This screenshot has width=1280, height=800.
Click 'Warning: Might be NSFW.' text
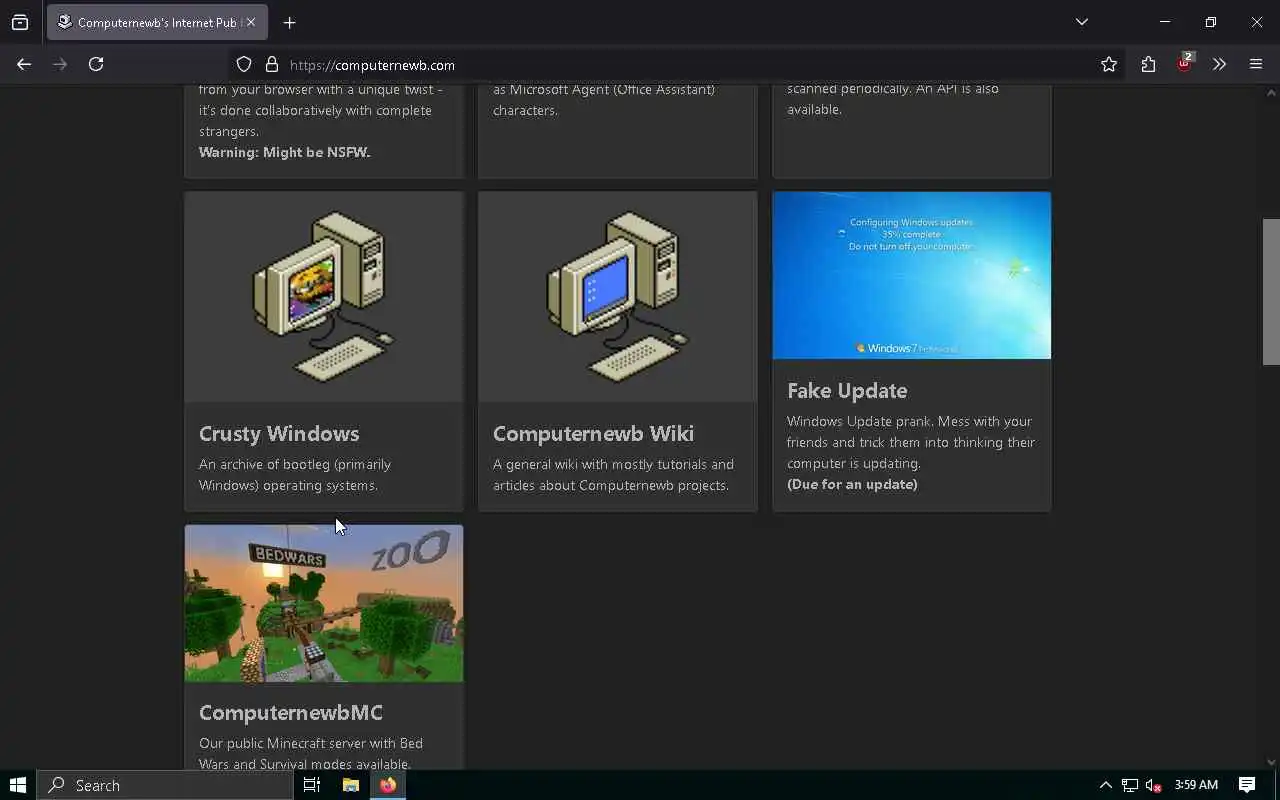coord(285,152)
